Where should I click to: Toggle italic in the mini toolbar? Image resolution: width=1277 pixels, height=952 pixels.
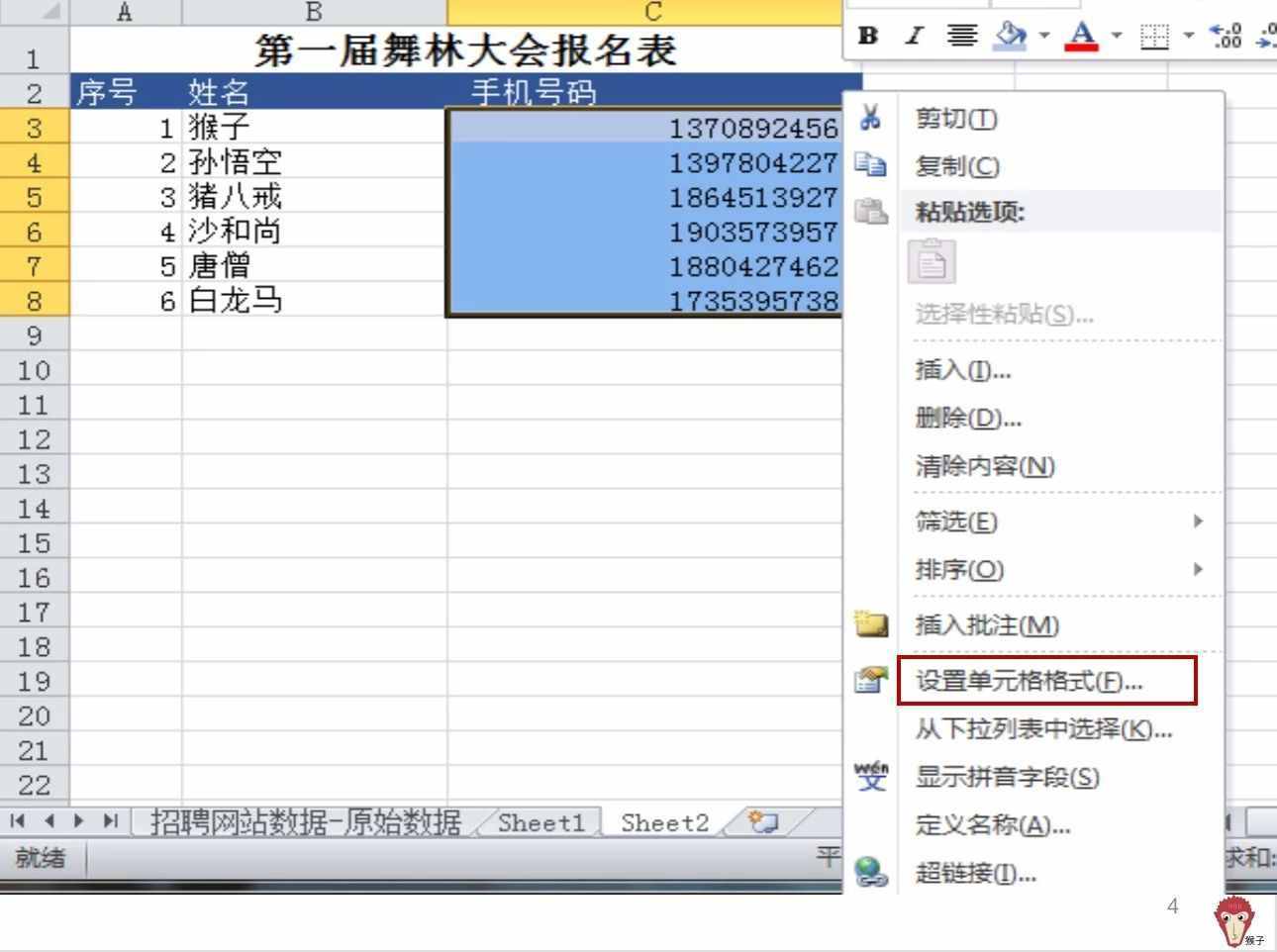914,36
